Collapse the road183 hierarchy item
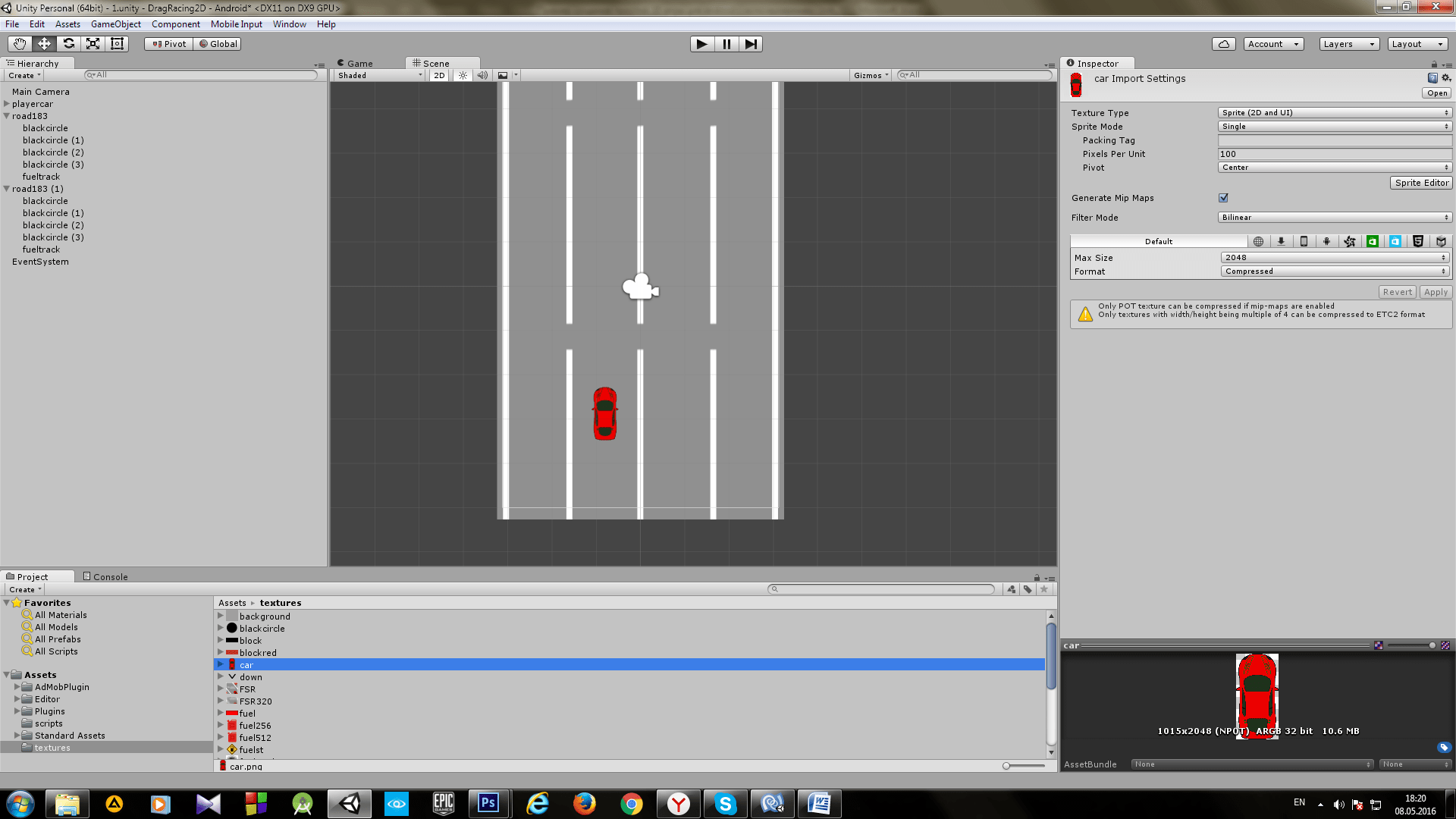Image resolution: width=1456 pixels, height=819 pixels. [x=7, y=116]
